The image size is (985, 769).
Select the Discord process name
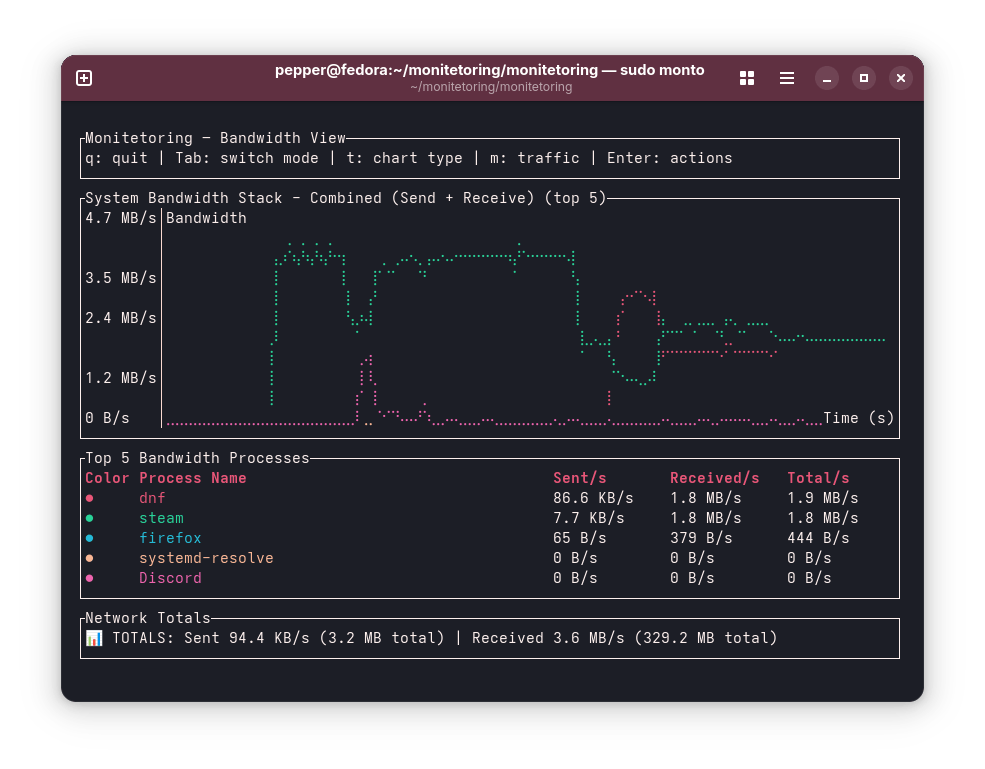[x=170, y=579]
